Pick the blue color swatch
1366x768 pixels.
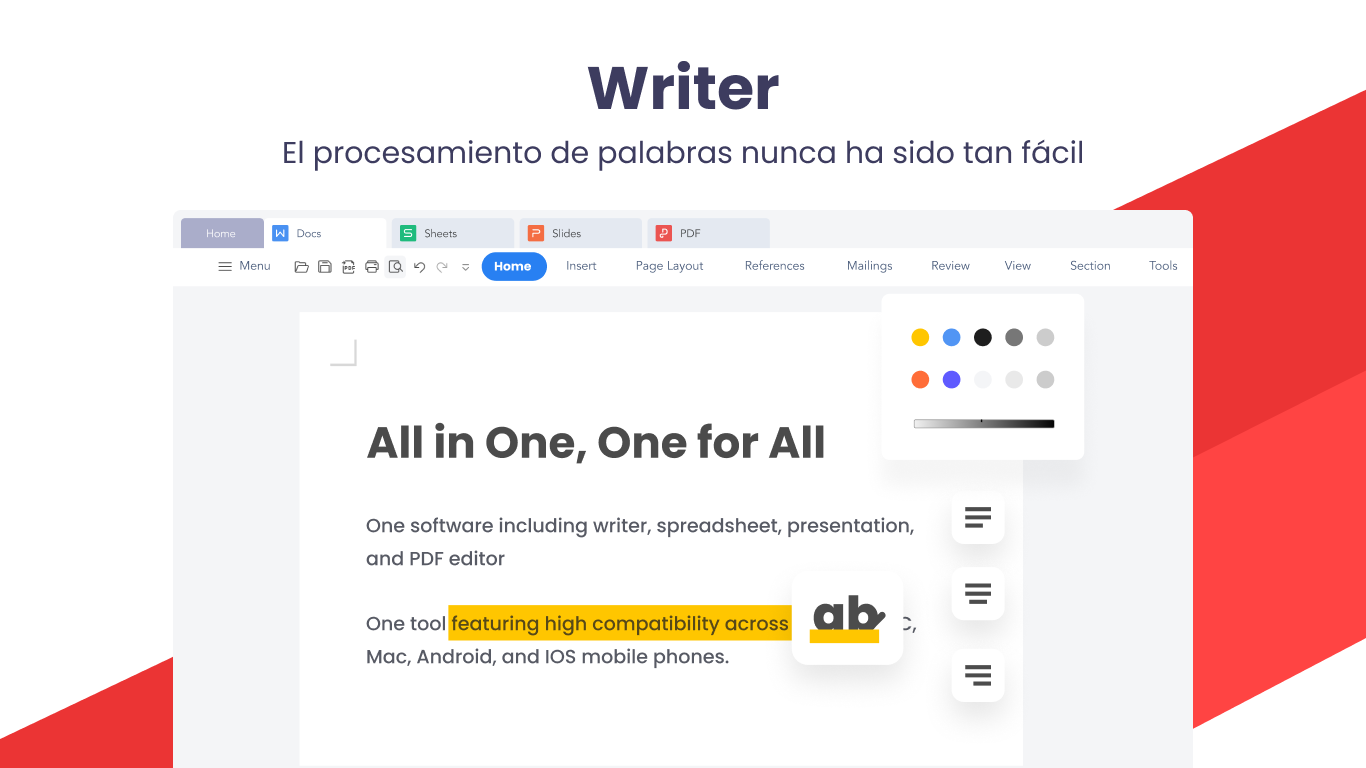click(952, 338)
